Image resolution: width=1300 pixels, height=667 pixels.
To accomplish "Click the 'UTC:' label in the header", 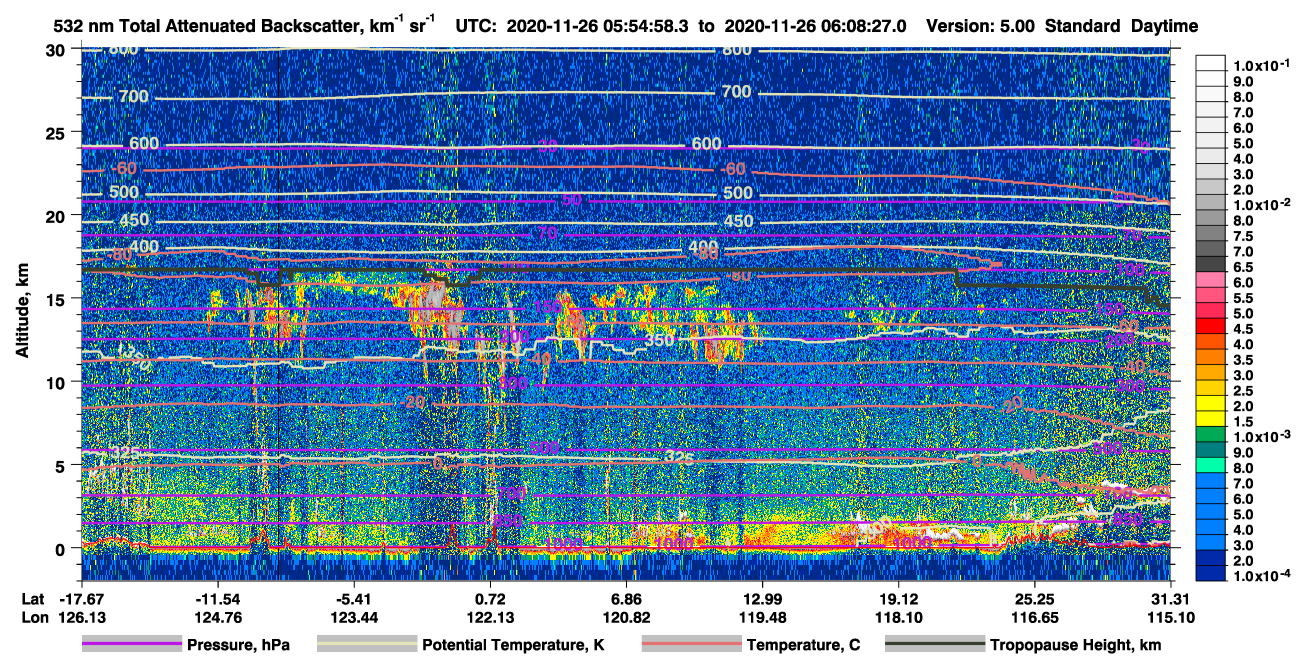I will click(477, 26).
